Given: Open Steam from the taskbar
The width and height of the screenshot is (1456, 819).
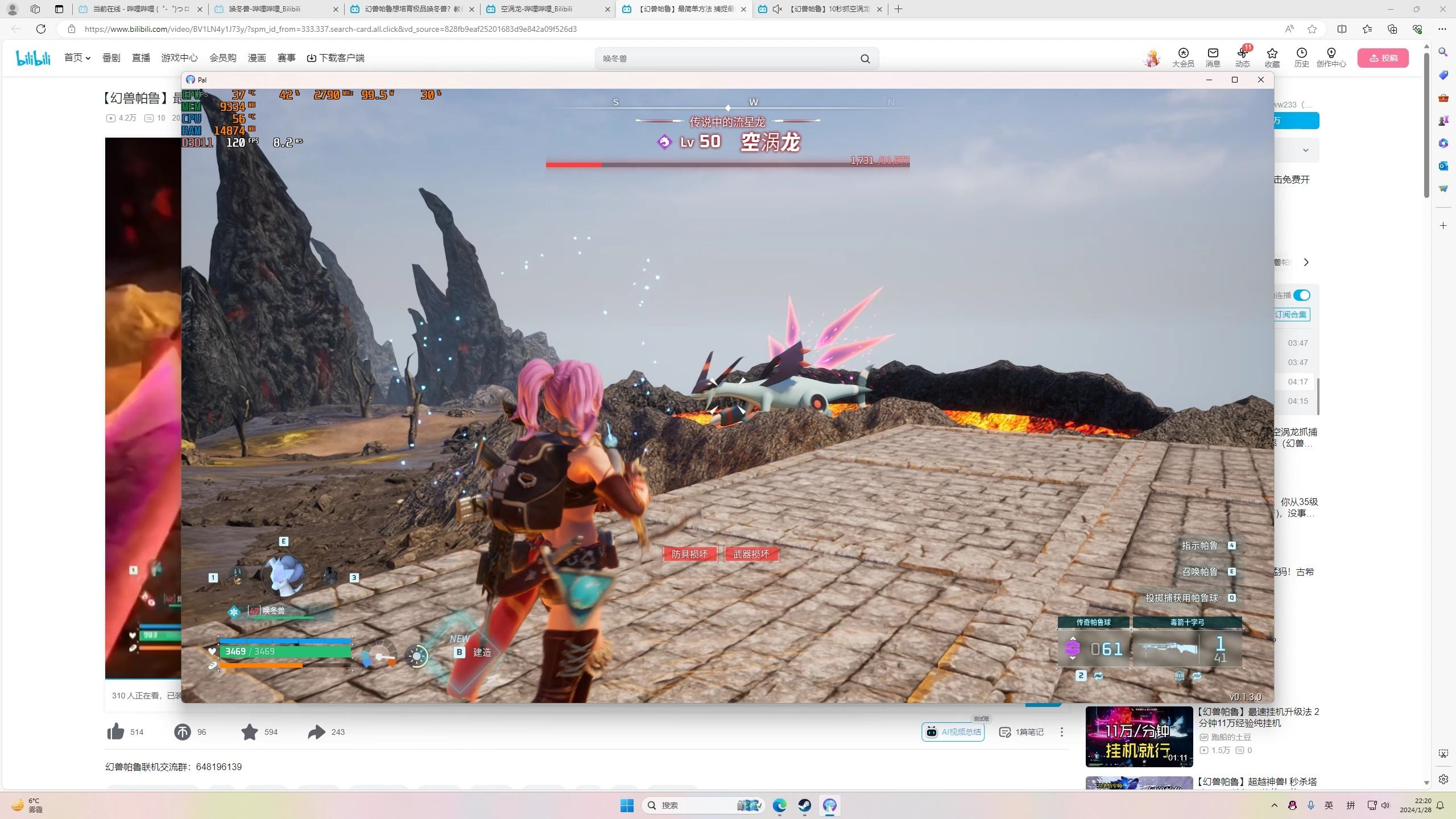Looking at the screenshot, I should pyautogui.click(x=804, y=805).
